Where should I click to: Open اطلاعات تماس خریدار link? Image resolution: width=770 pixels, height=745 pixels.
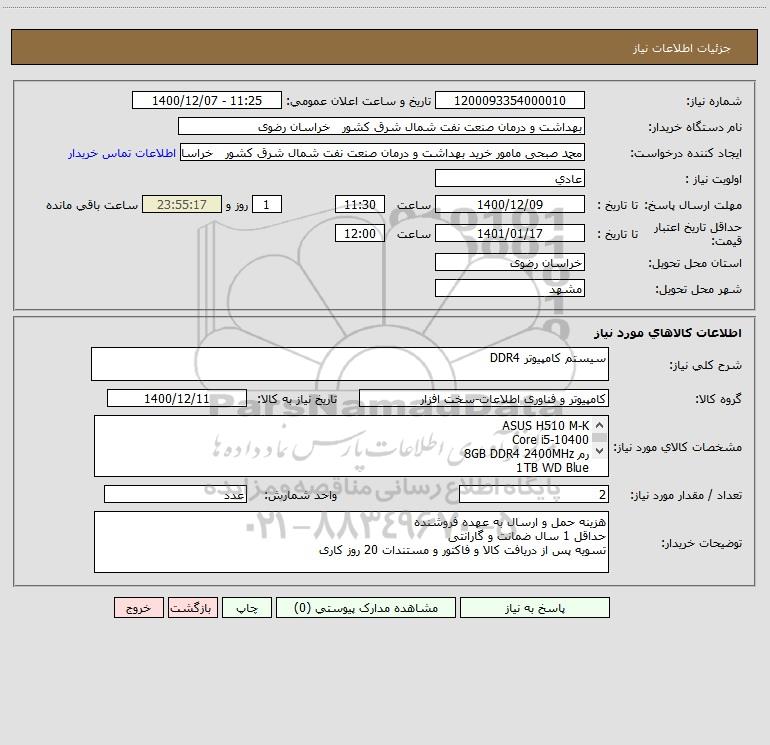point(122,153)
